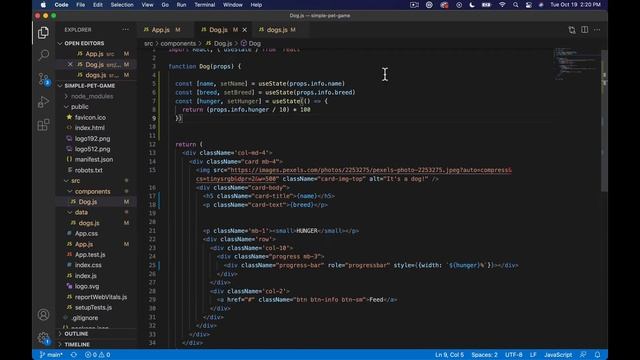640x360 pixels.
Task: Open the pexels image URL in code
Action: pyautogui.click(x=353, y=174)
